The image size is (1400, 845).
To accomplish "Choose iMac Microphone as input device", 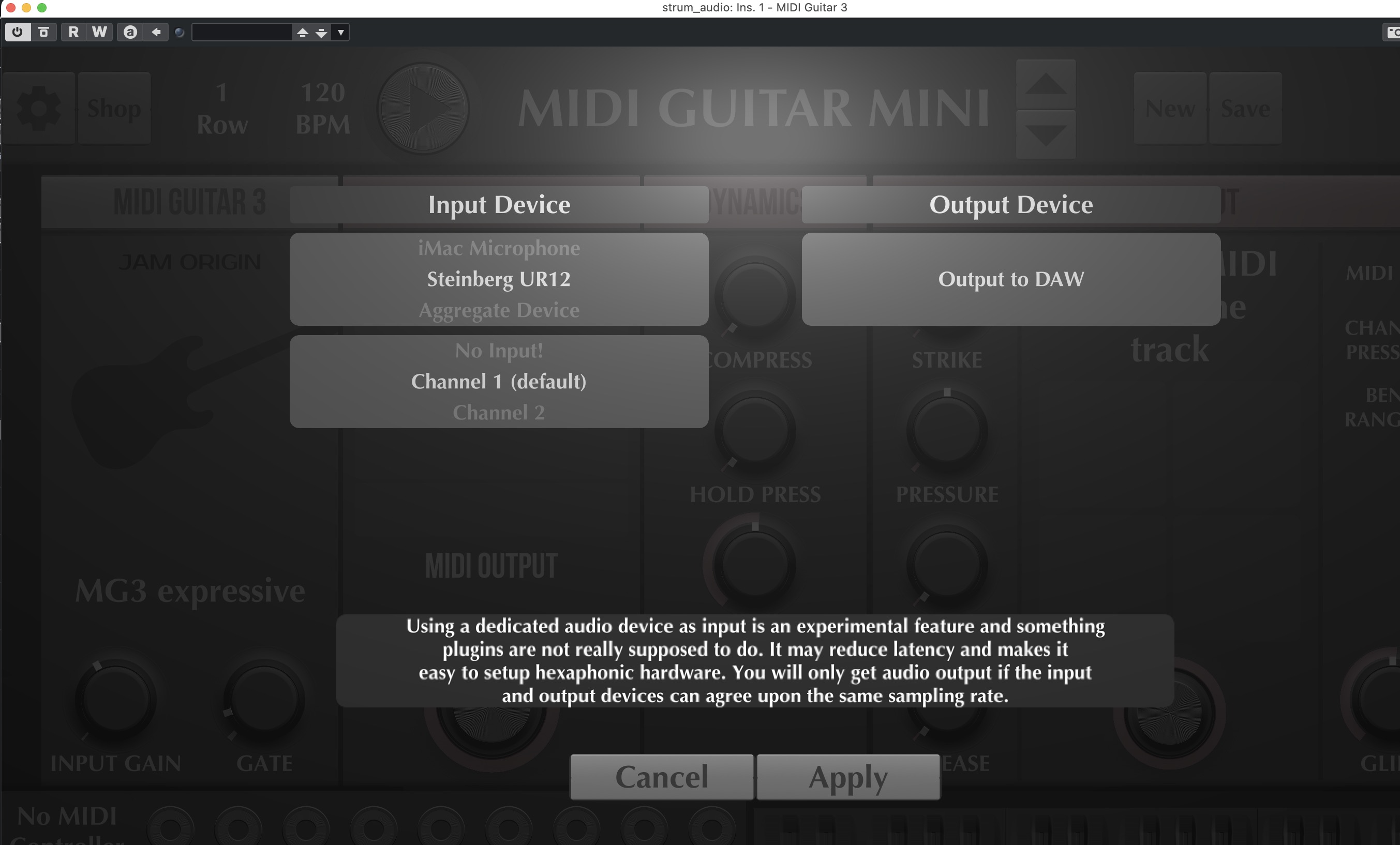I will pyautogui.click(x=499, y=248).
